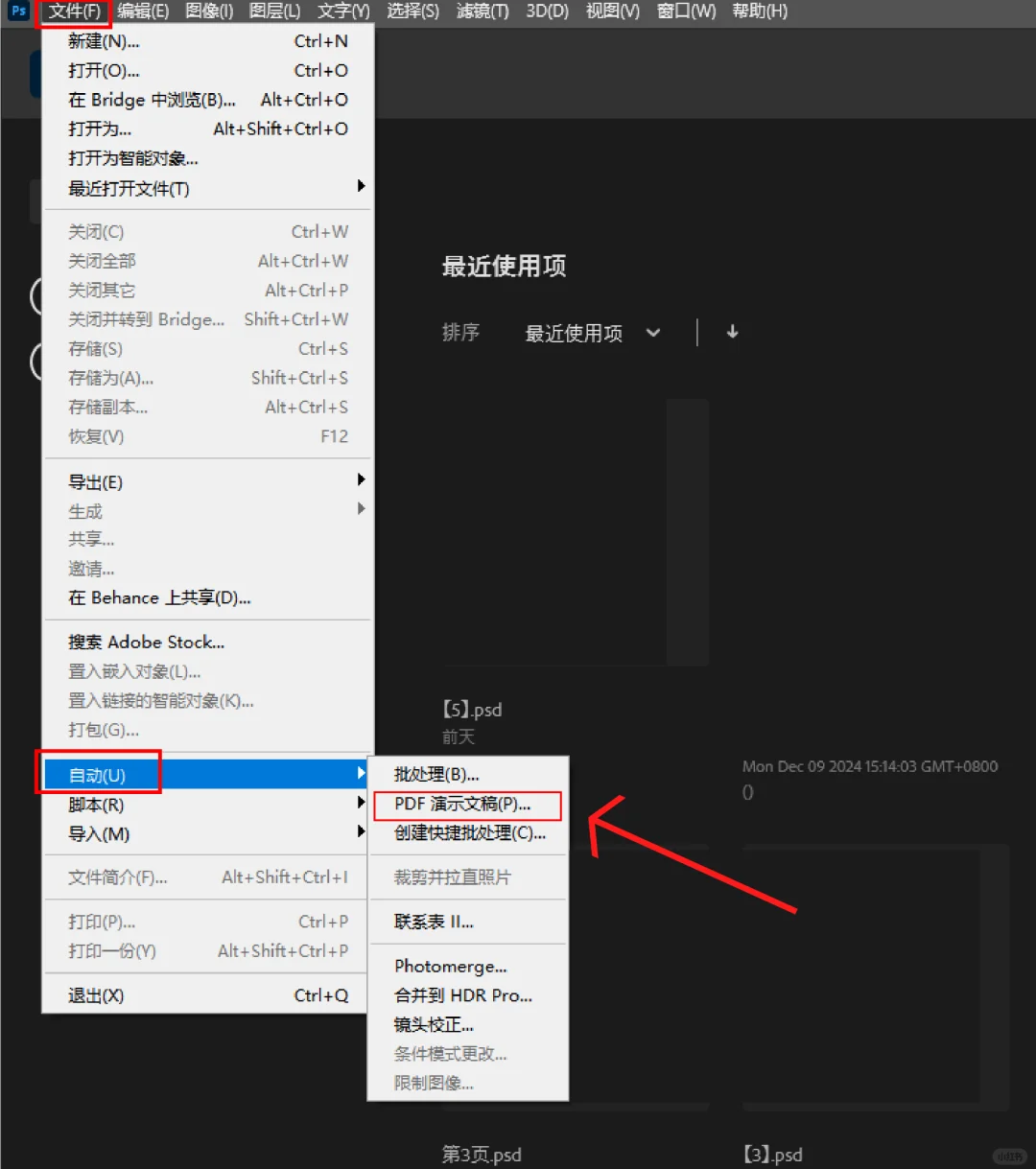Viewport: 1036px width, 1169px height.
Task: Click the 最近使用项 heading
Action: 504,266
